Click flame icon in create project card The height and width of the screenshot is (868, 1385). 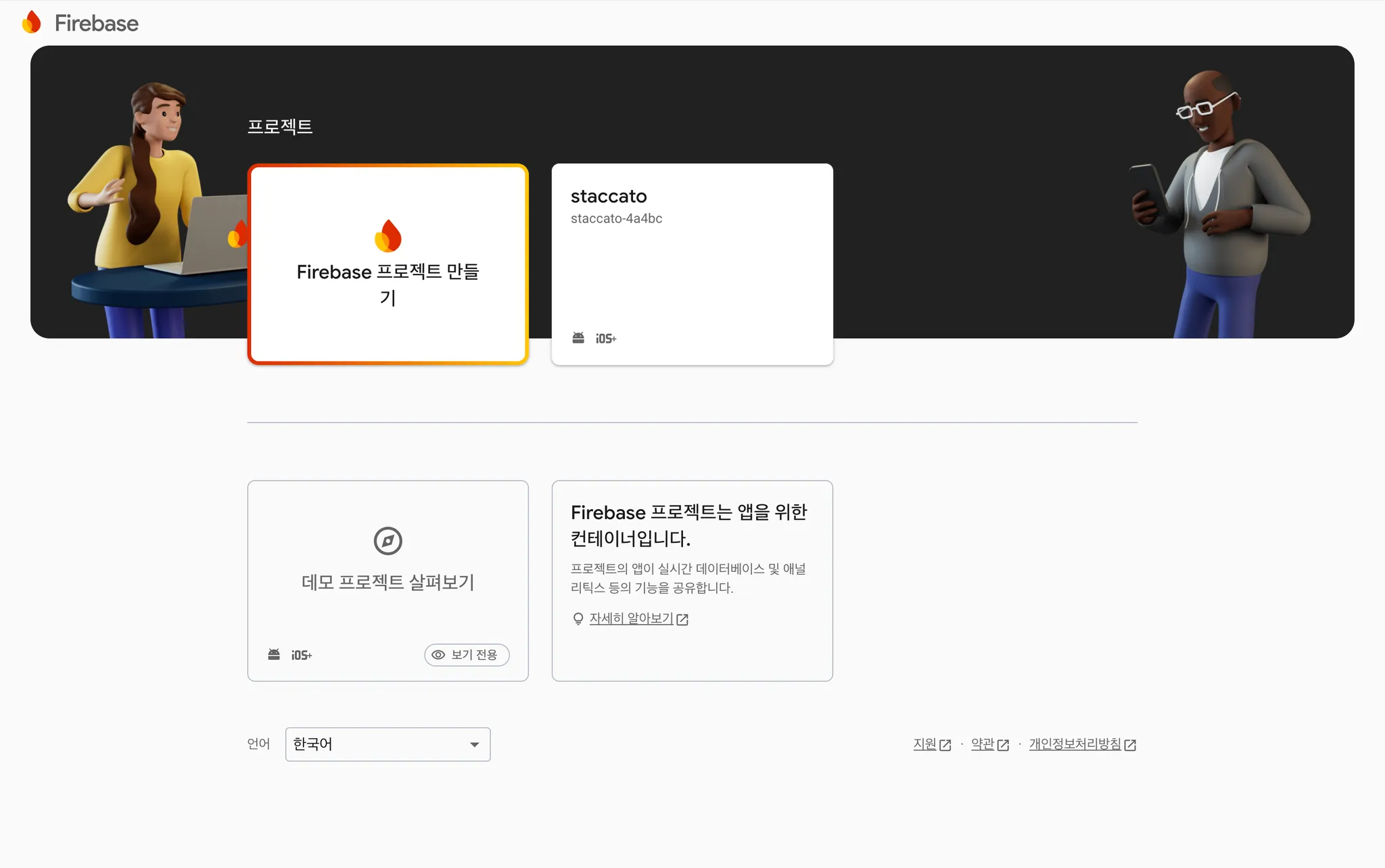(388, 235)
